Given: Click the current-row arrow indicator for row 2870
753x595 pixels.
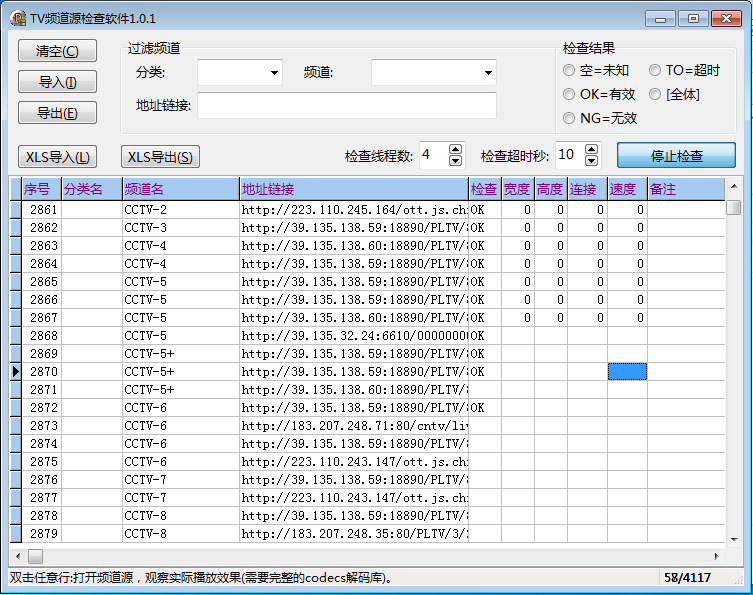Looking at the screenshot, I should pyautogui.click(x=16, y=372).
